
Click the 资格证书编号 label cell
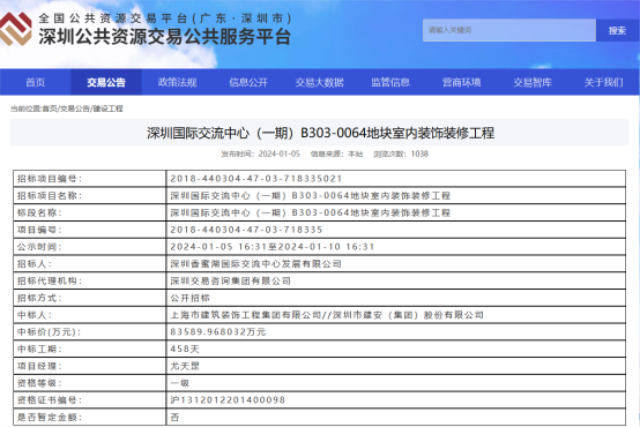tap(90, 400)
